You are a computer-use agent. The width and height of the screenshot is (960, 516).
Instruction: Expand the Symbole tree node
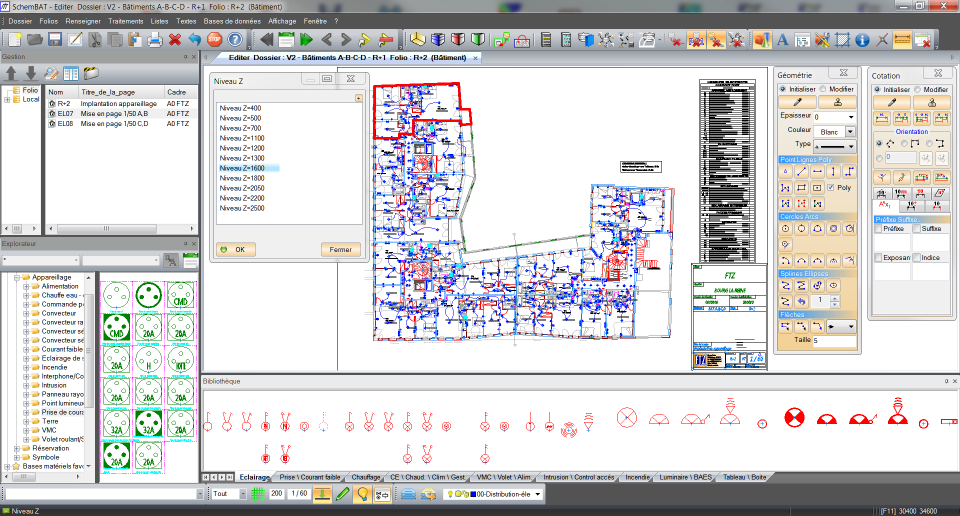[x=17, y=457]
